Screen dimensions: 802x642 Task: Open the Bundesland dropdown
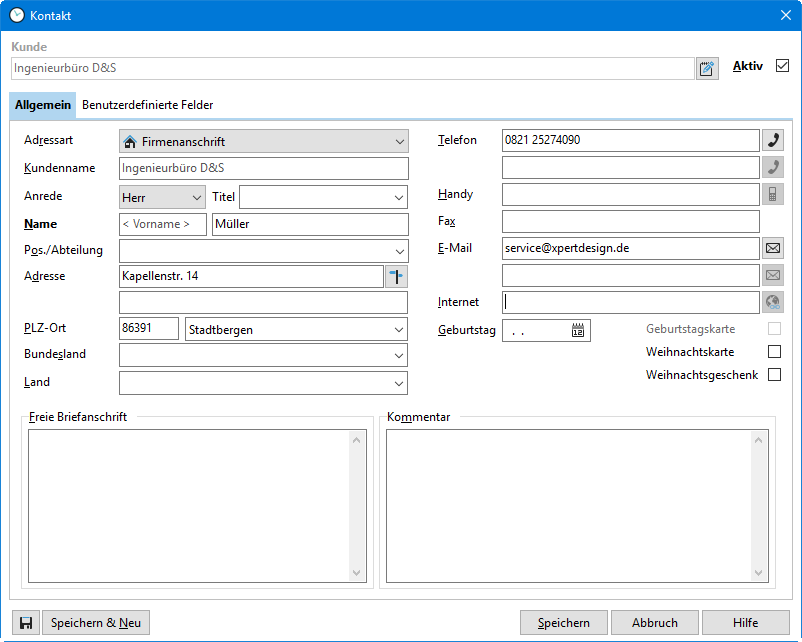click(x=264, y=355)
